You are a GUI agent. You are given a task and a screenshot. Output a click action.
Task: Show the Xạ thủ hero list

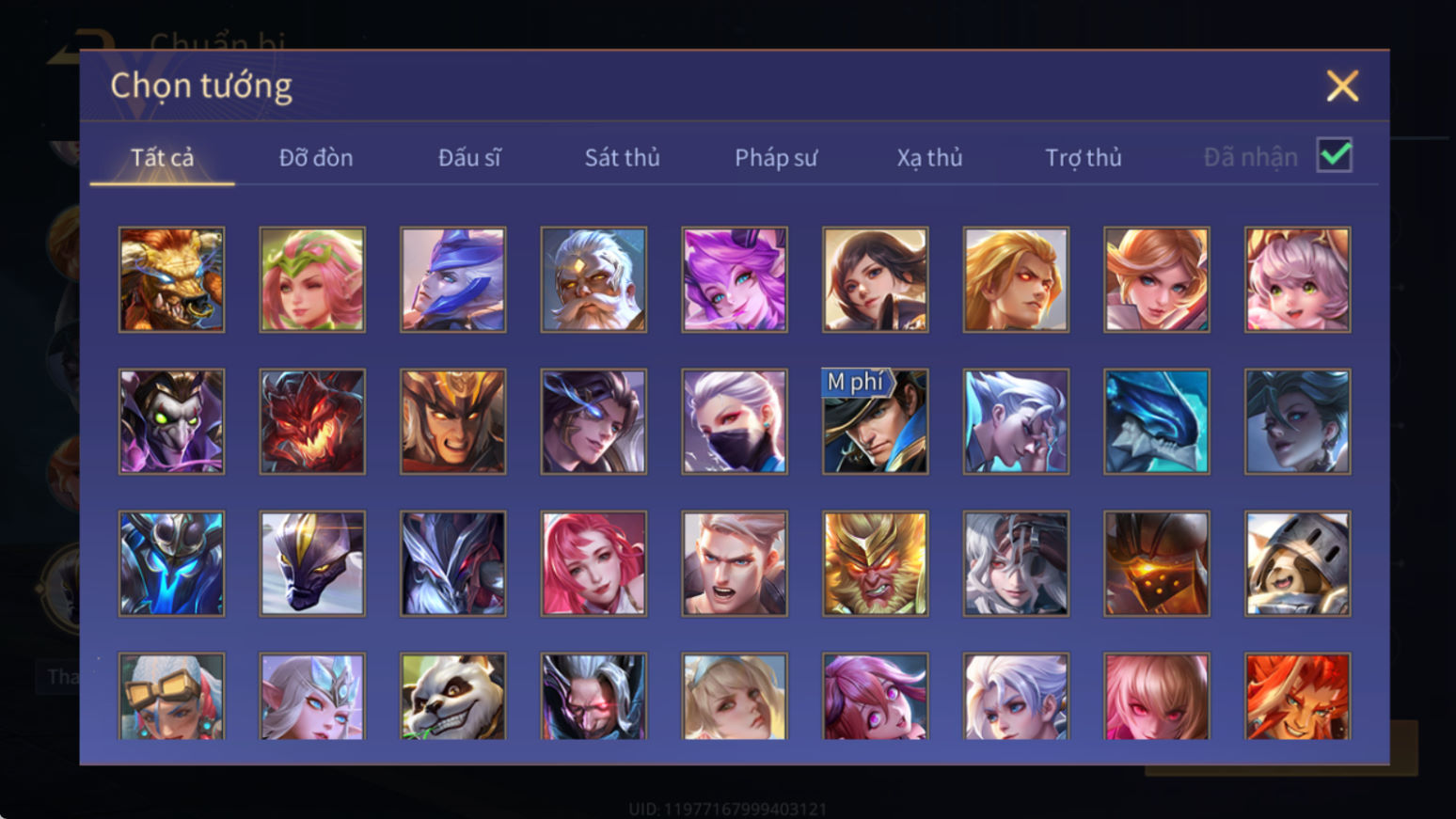coord(929,157)
